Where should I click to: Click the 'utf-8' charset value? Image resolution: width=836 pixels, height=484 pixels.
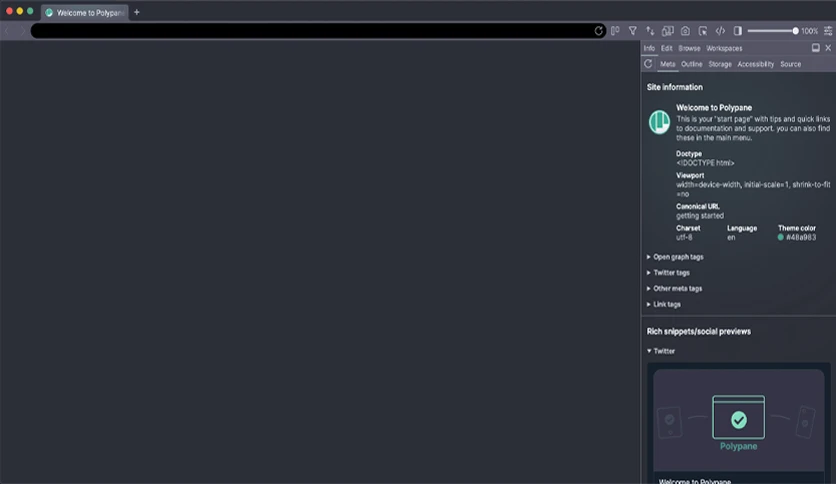pos(684,237)
